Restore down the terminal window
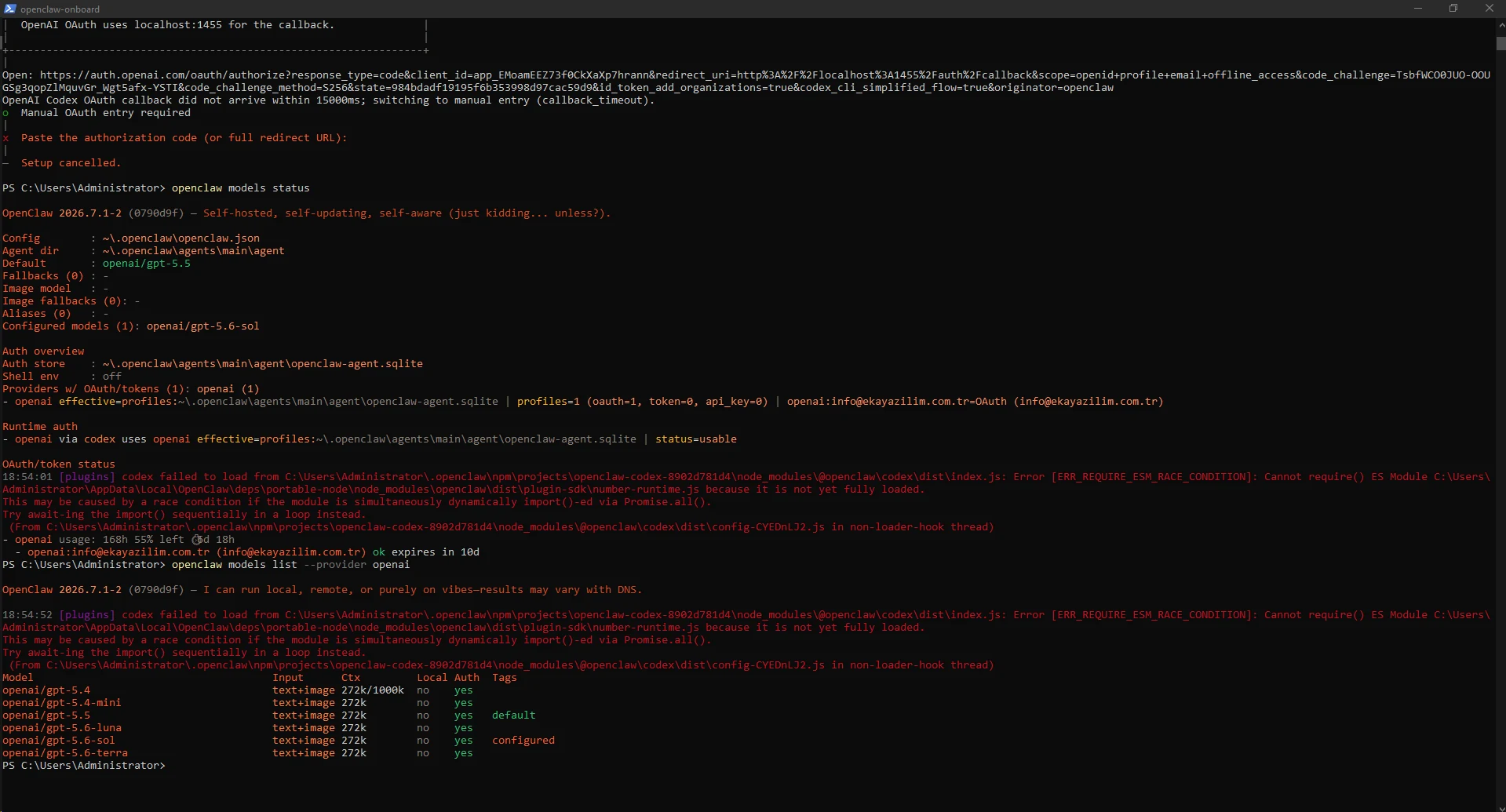This screenshot has width=1506, height=812. pyautogui.click(x=1453, y=9)
